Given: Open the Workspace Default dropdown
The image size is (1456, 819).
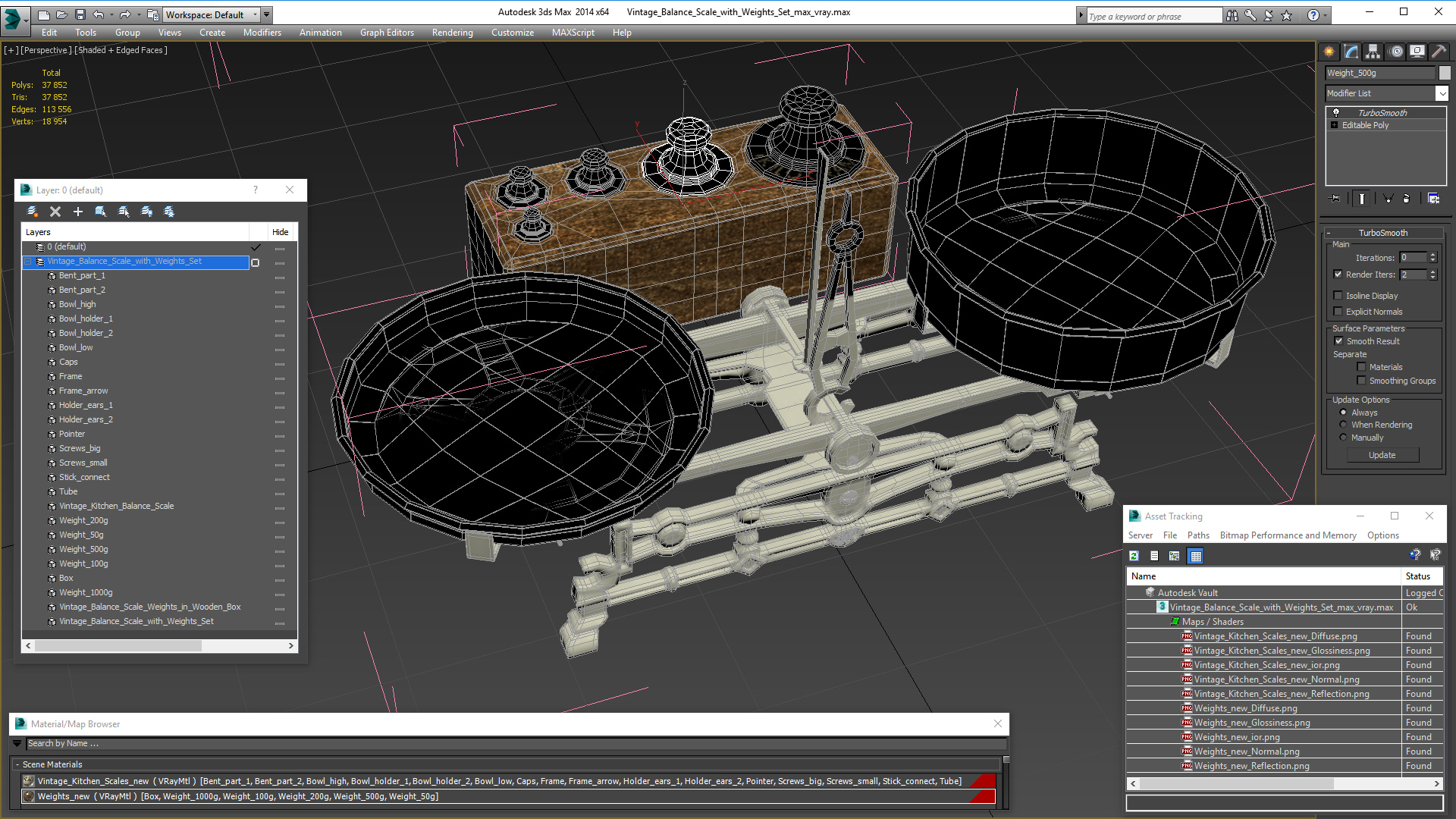Looking at the screenshot, I should coord(255,14).
